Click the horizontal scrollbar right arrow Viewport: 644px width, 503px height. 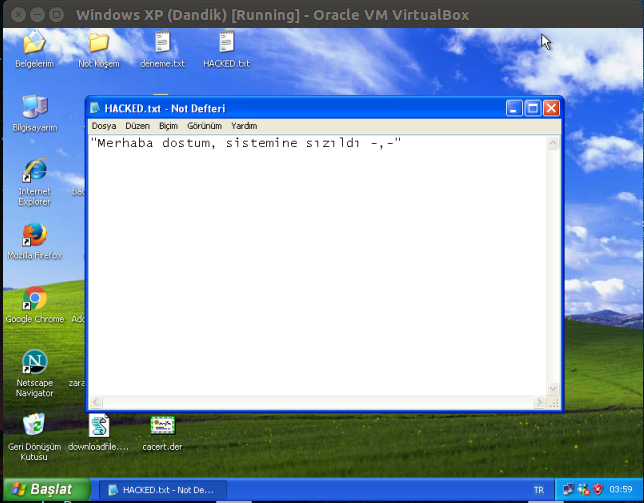(x=539, y=402)
